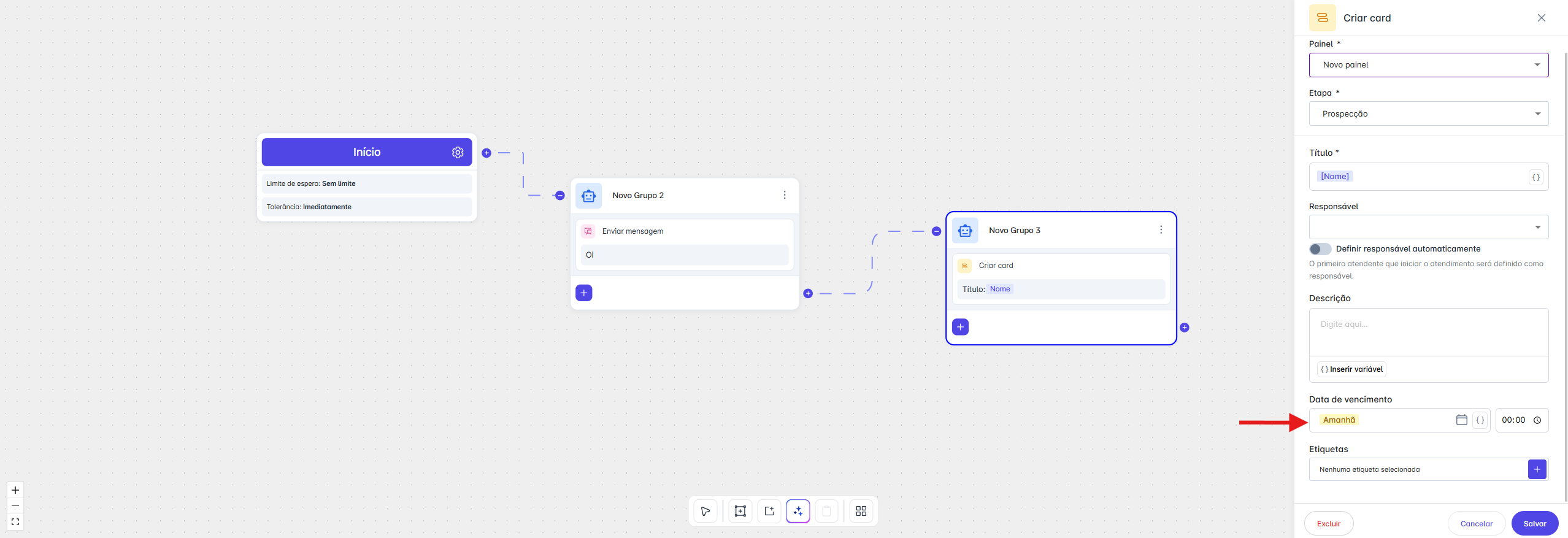Click the add group frame tool
The height and width of the screenshot is (538, 1568).
[740, 511]
